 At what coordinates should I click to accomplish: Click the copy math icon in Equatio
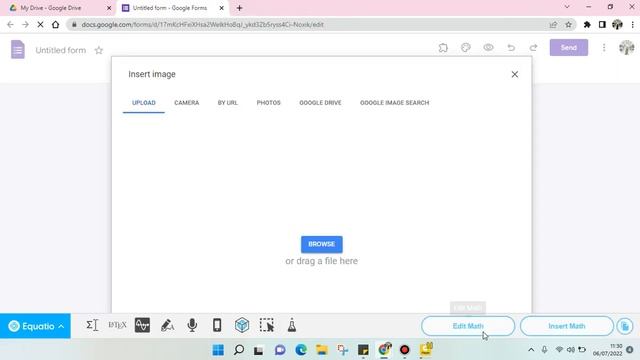[x=625, y=326]
